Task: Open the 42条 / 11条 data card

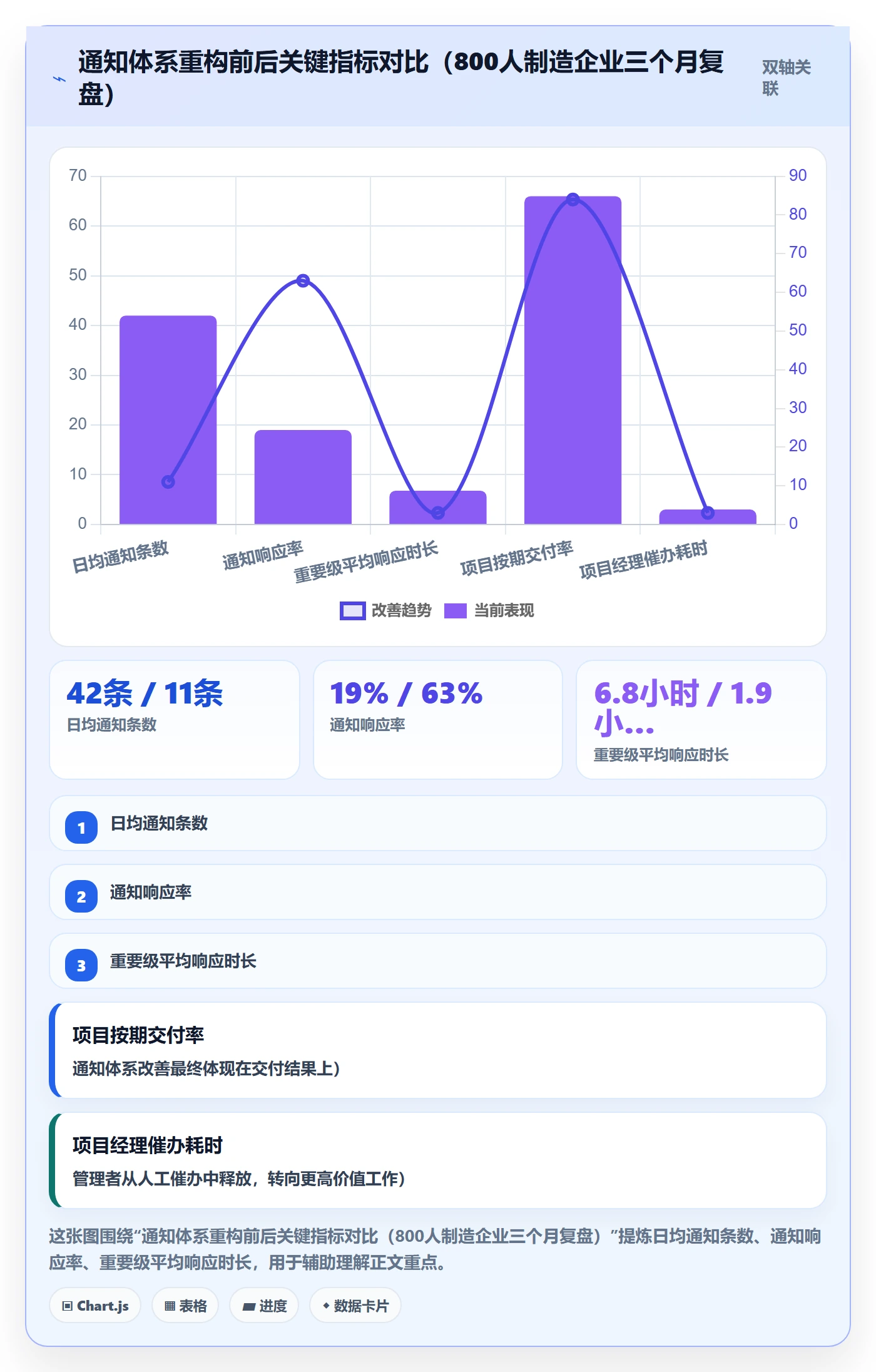Action: pyautogui.click(x=175, y=720)
